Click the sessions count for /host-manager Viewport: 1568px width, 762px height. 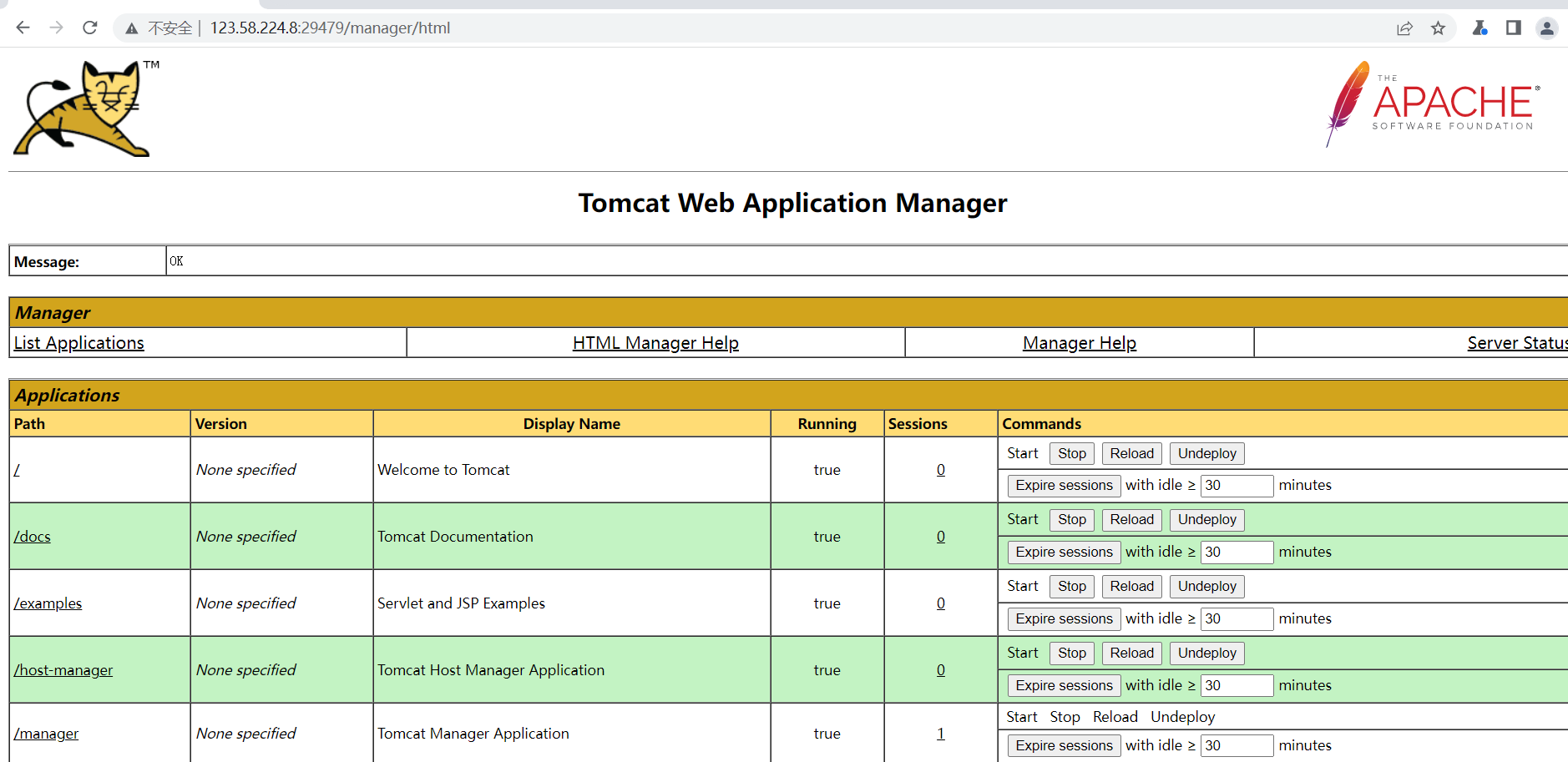941,670
